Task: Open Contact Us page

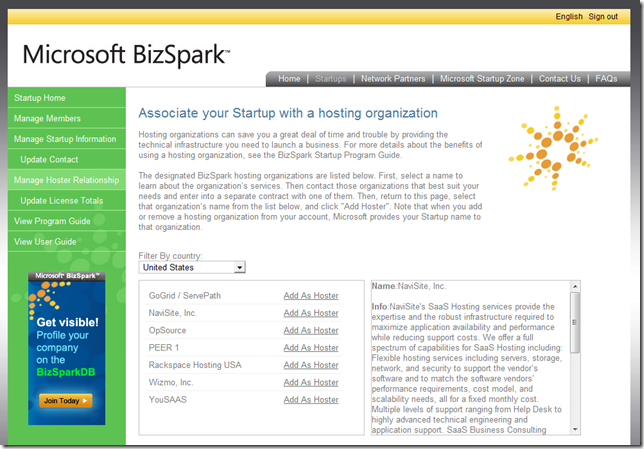Action: coord(559,78)
